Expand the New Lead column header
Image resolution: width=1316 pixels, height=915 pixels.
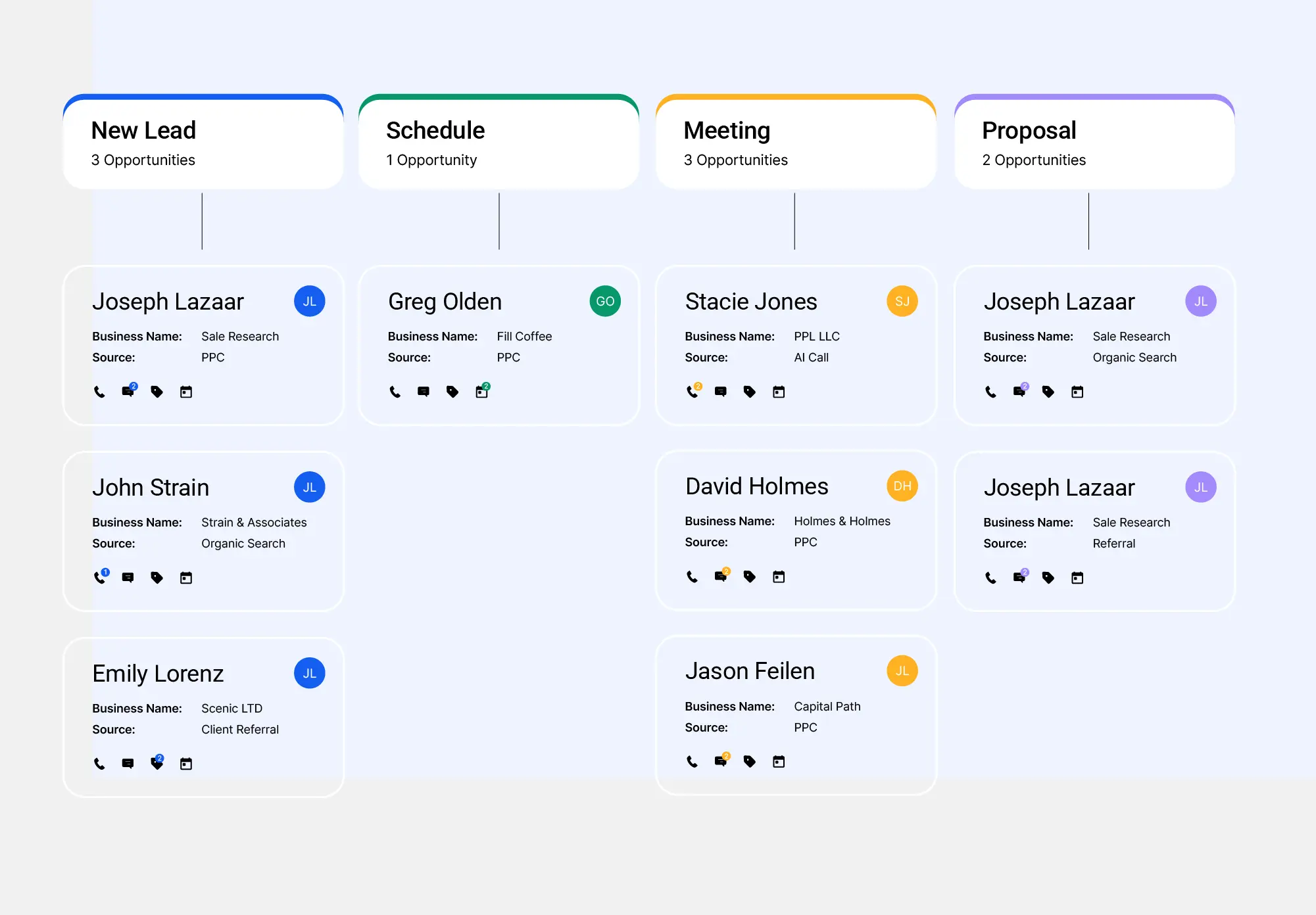tap(203, 140)
